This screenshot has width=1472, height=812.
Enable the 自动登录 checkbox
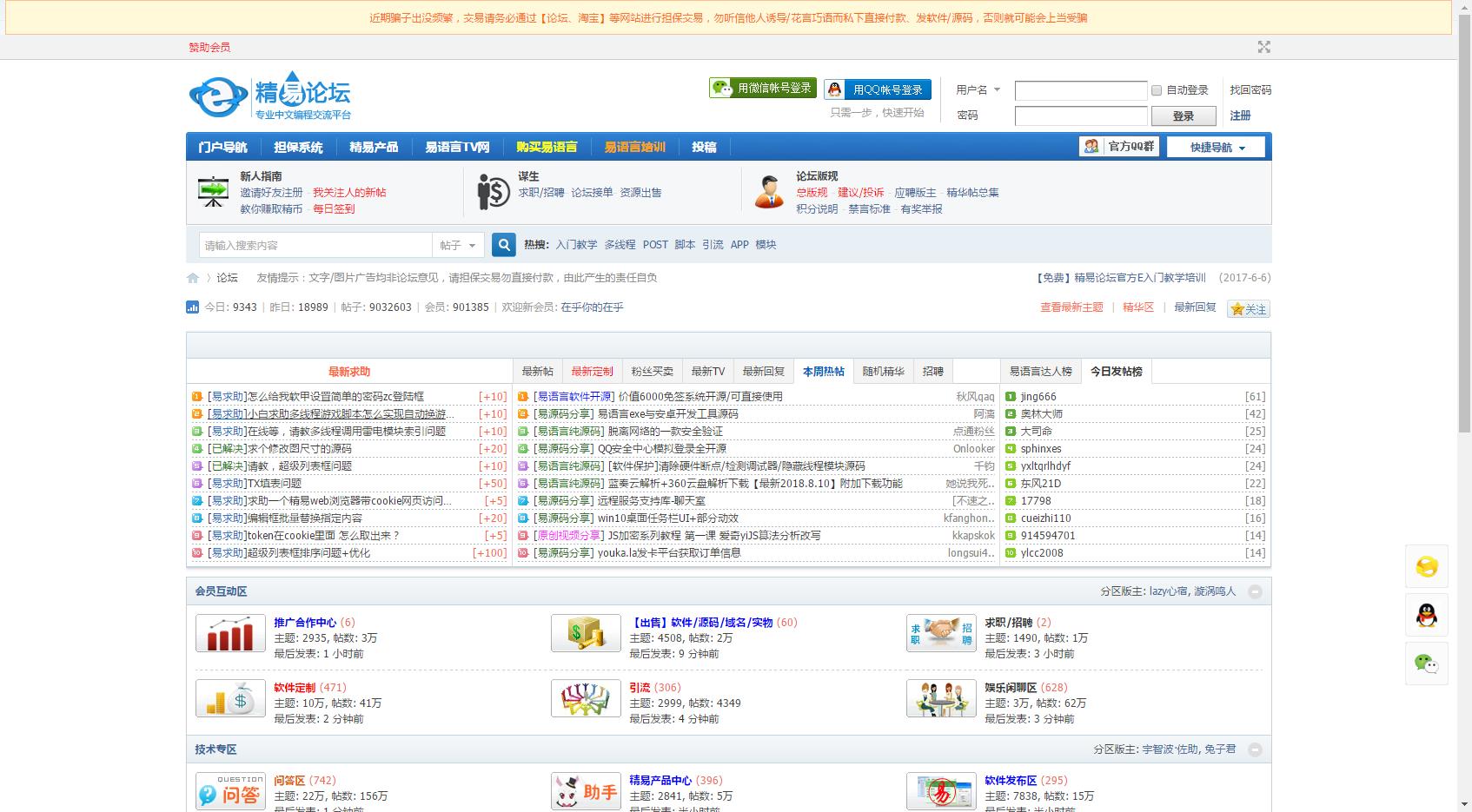[1157, 90]
